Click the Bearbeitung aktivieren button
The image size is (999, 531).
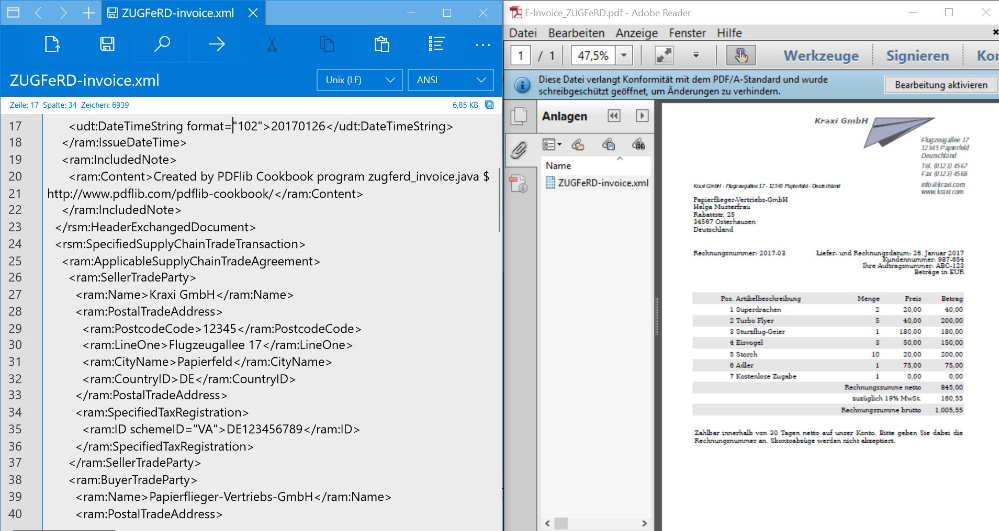pos(941,85)
